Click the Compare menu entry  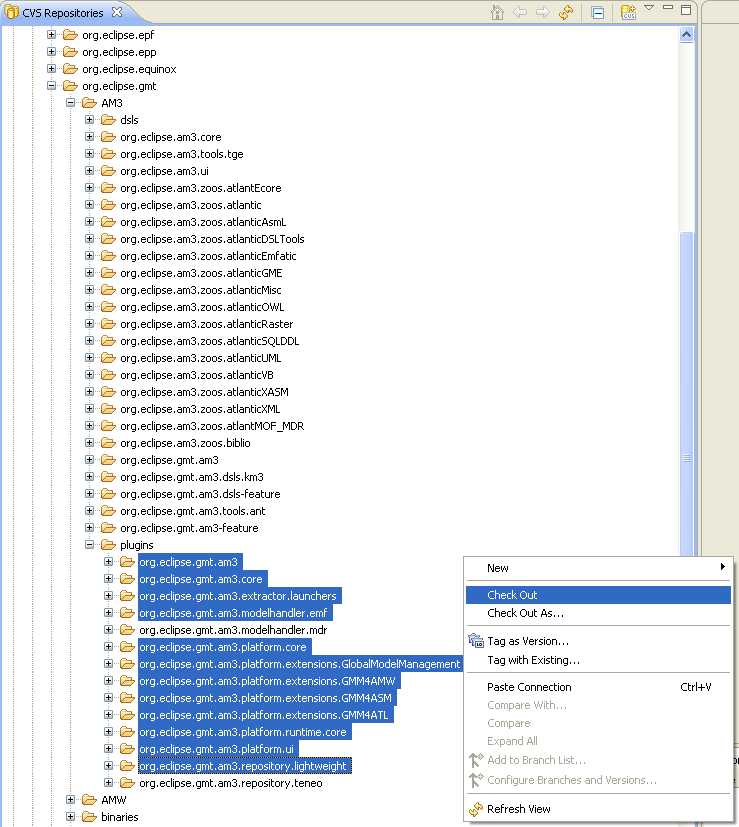tap(598, 723)
